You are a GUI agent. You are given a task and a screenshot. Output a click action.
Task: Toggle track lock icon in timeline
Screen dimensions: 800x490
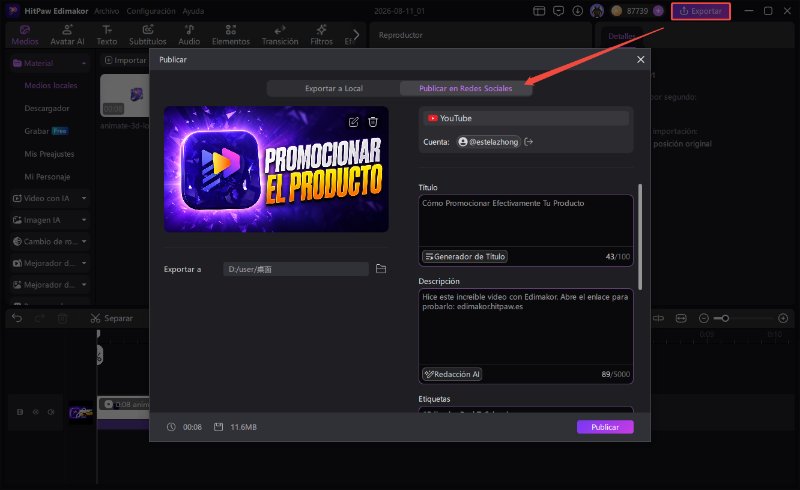20,412
